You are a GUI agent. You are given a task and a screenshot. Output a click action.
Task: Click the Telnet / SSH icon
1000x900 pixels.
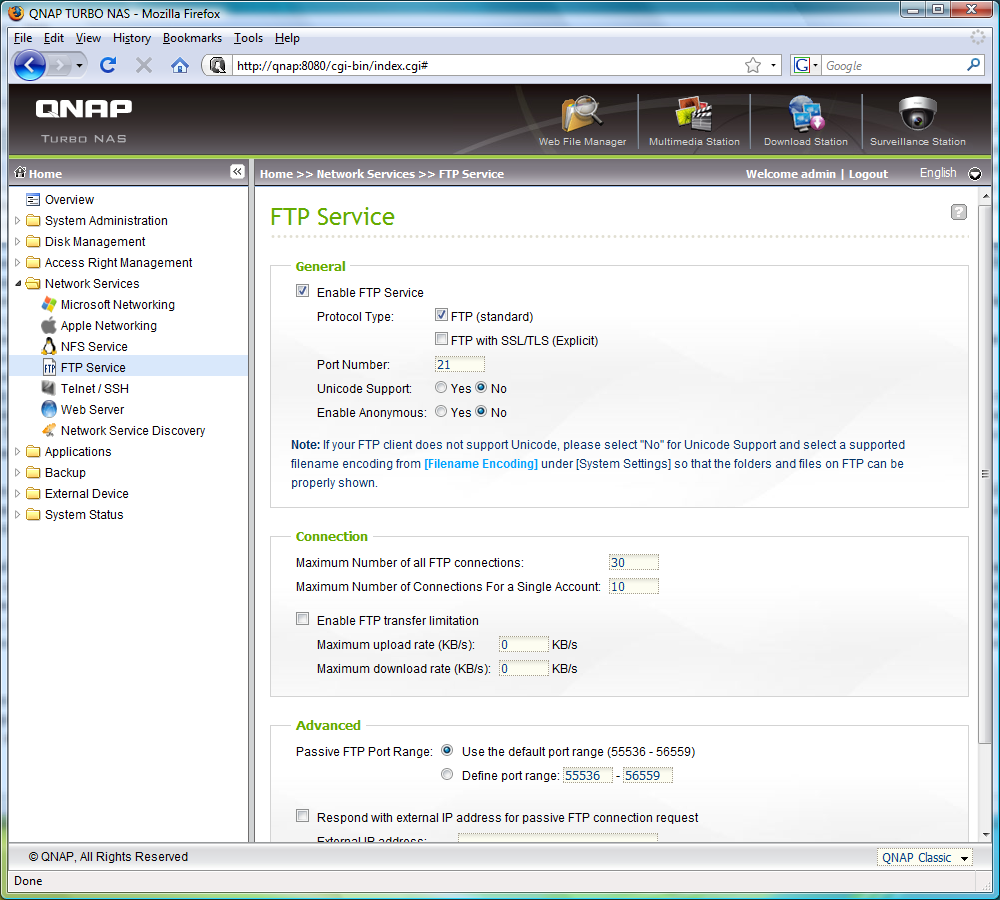(48, 388)
